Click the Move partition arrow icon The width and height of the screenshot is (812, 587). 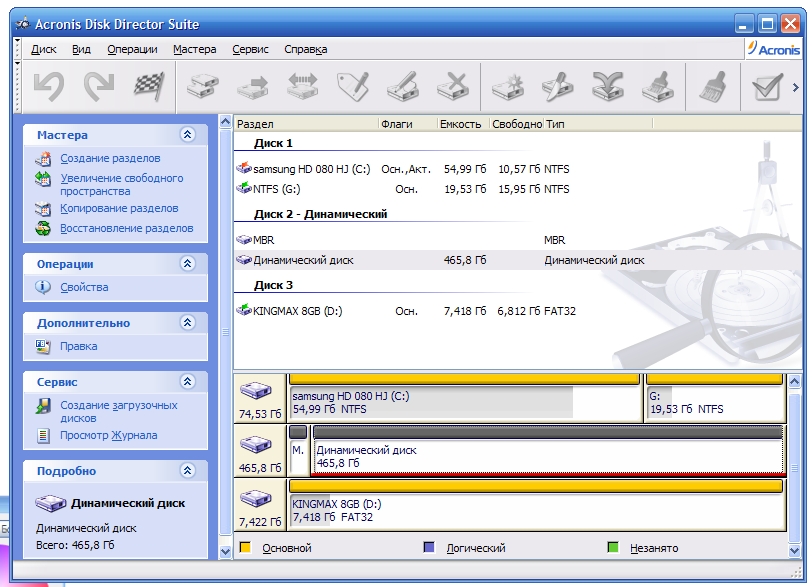coord(253,86)
